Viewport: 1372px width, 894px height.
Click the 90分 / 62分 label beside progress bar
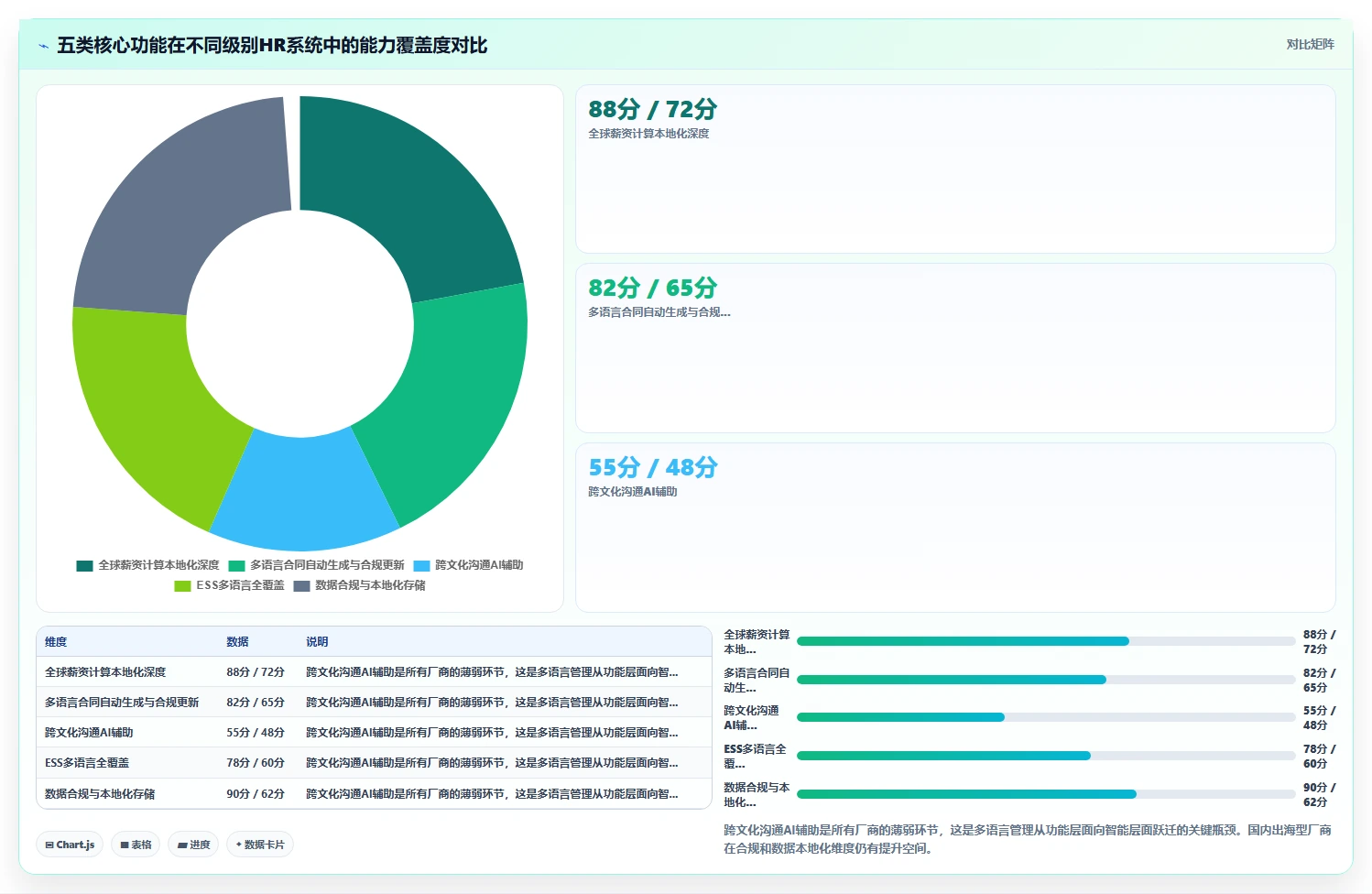pos(1319,794)
